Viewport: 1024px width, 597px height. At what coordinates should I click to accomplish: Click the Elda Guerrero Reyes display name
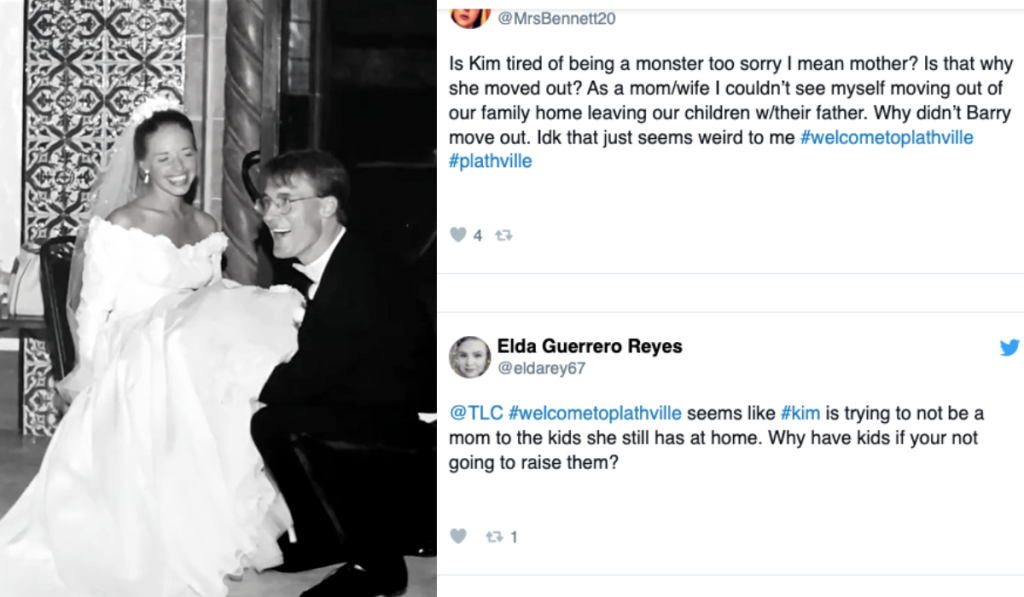(589, 346)
